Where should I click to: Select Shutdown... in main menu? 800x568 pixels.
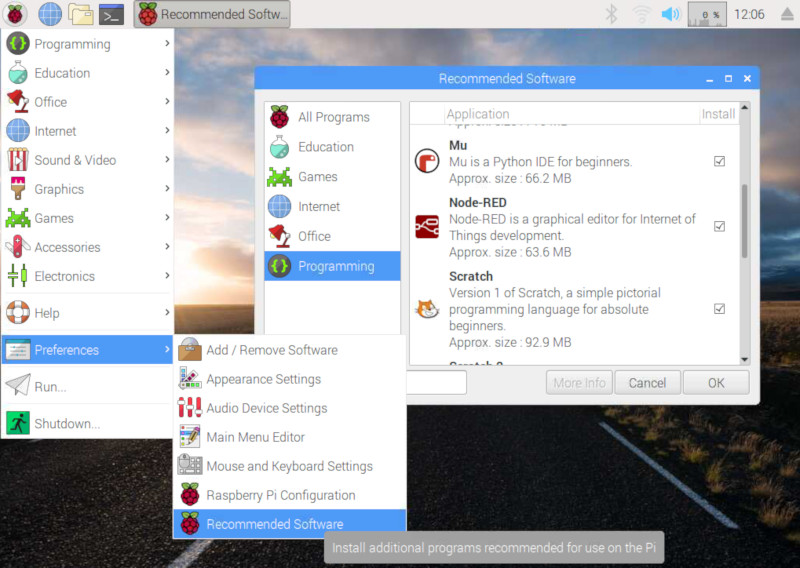pos(87,423)
